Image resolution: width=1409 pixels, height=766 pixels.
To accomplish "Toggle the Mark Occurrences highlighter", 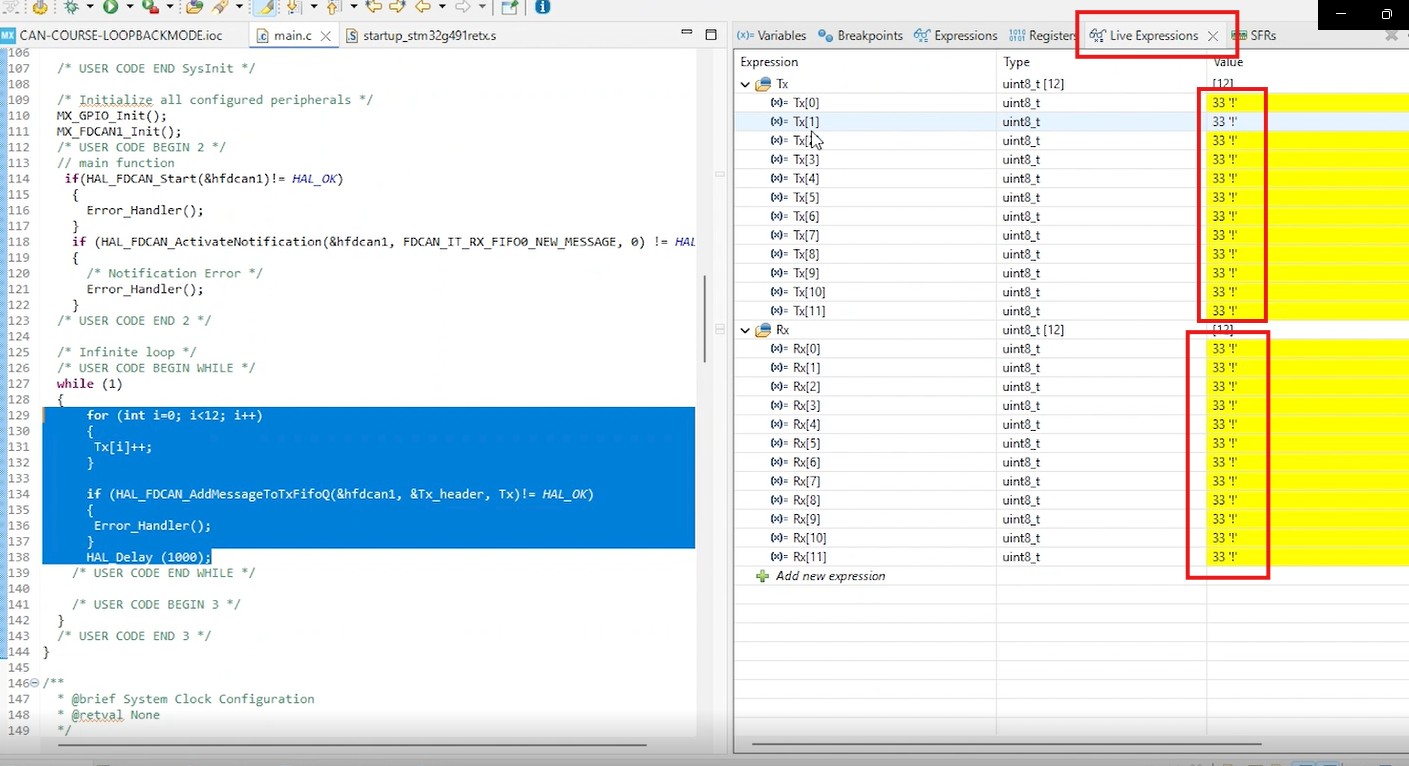I will click(x=264, y=10).
